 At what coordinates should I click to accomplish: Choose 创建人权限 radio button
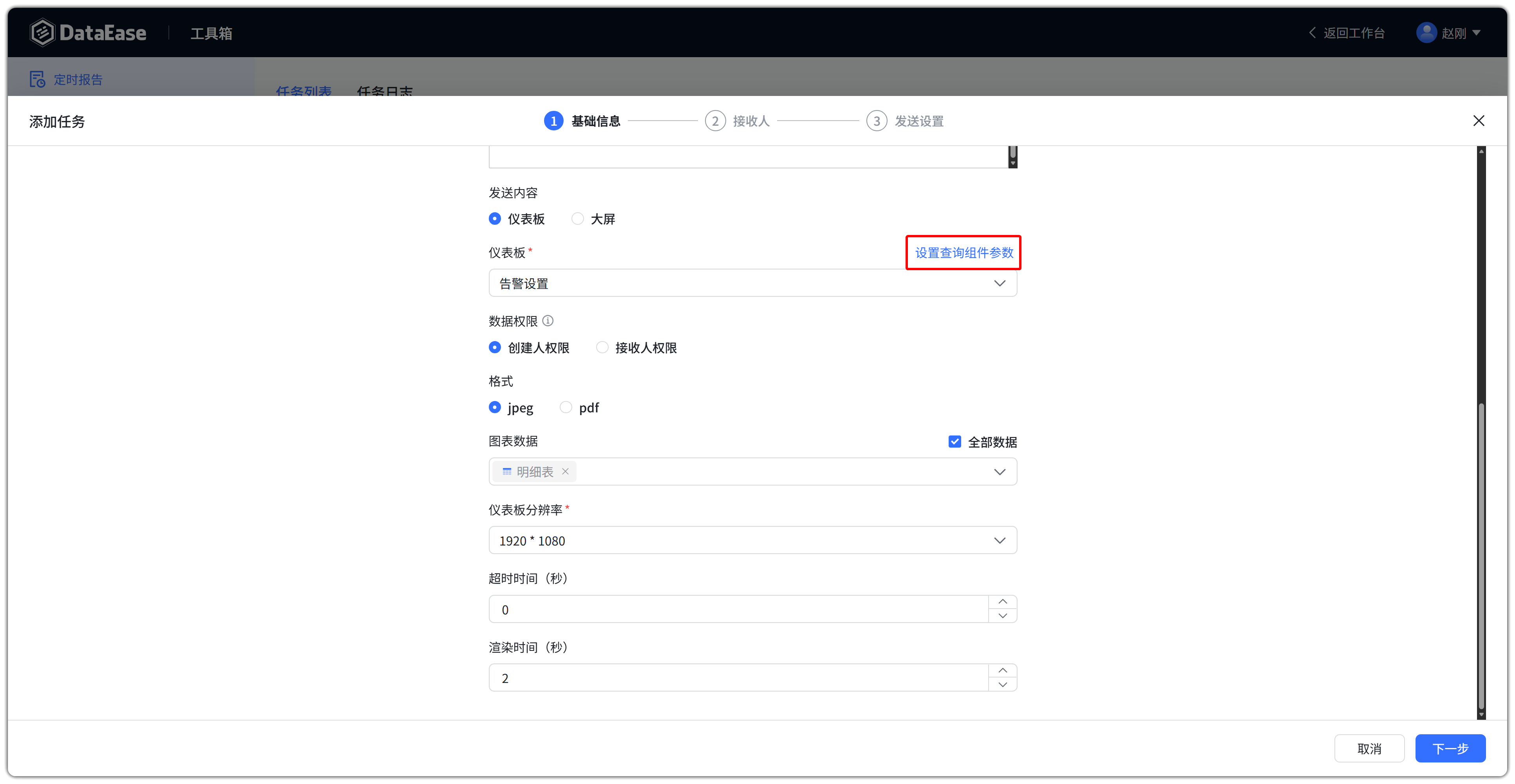495,348
